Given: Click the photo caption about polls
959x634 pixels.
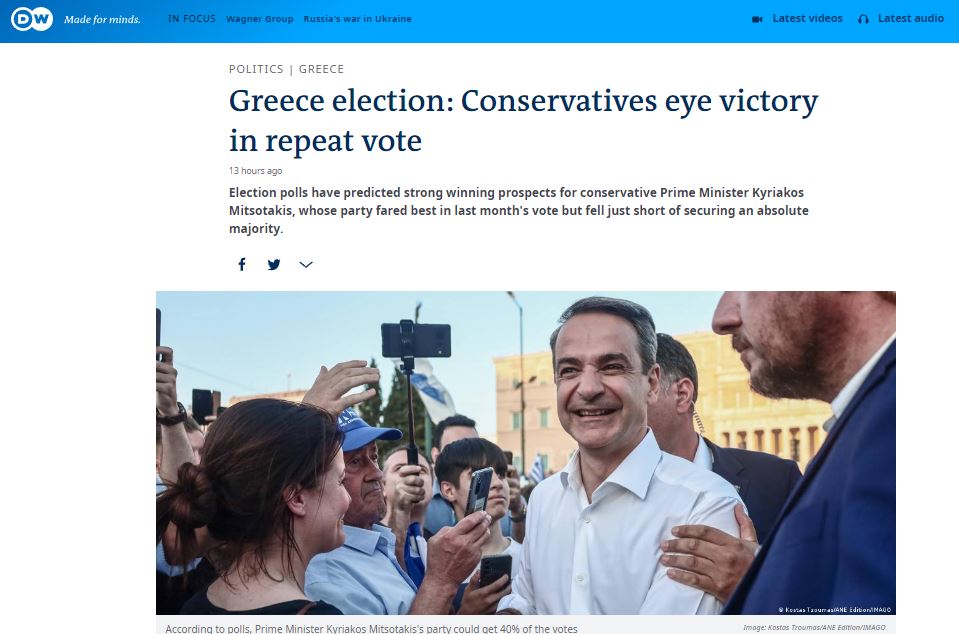Looking at the screenshot, I should pos(371,628).
